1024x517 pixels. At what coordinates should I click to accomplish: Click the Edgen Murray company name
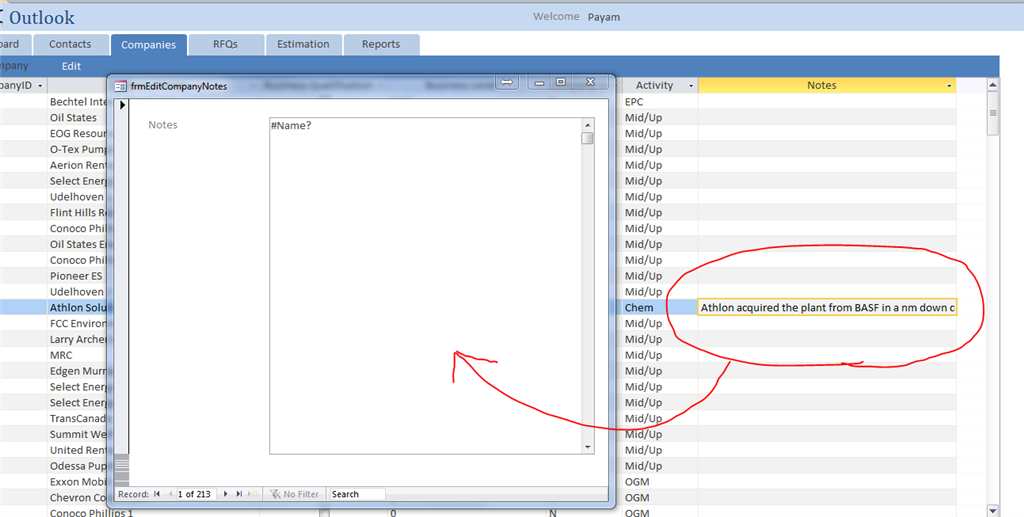(78, 371)
